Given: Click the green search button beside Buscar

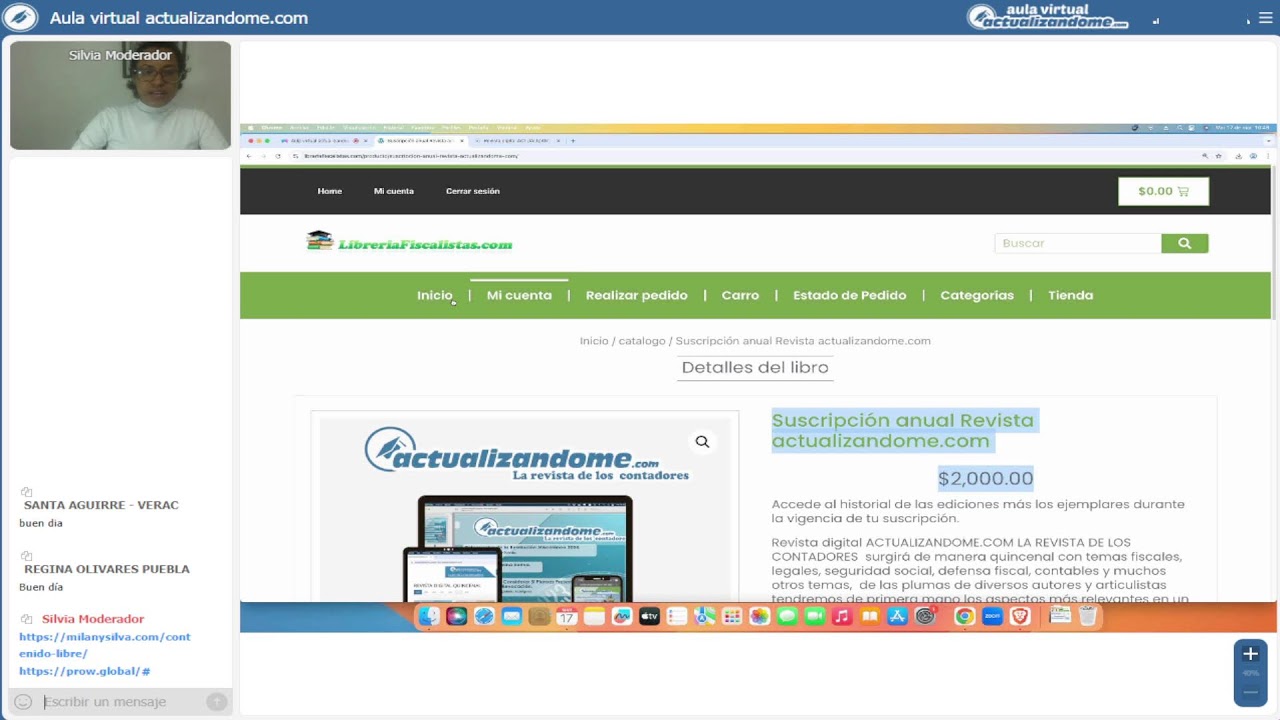Looking at the screenshot, I should pyautogui.click(x=1184, y=243).
